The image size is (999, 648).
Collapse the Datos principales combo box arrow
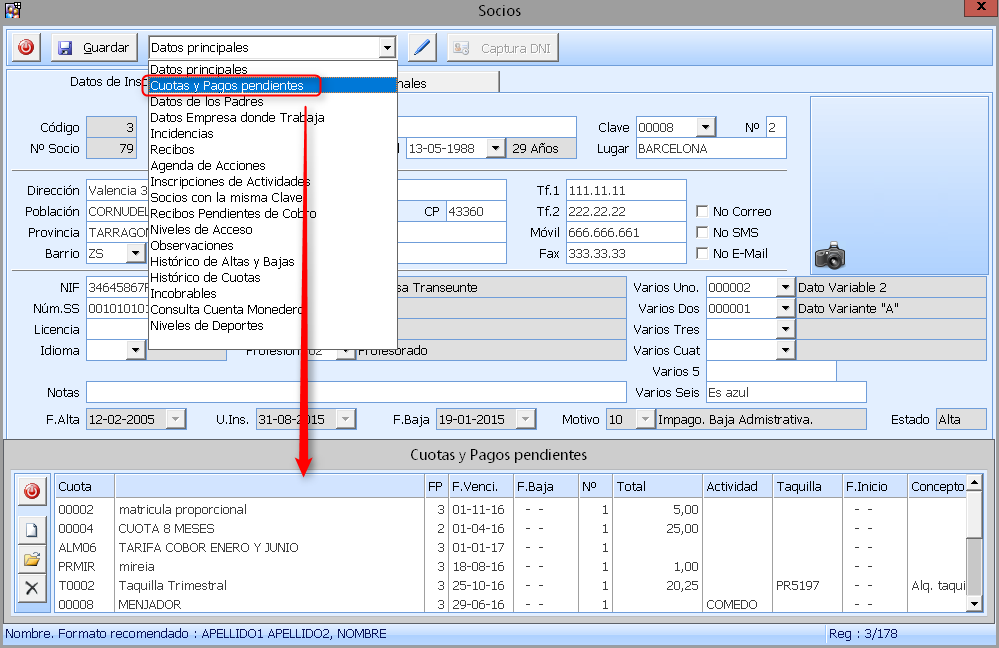pyautogui.click(x=387, y=48)
